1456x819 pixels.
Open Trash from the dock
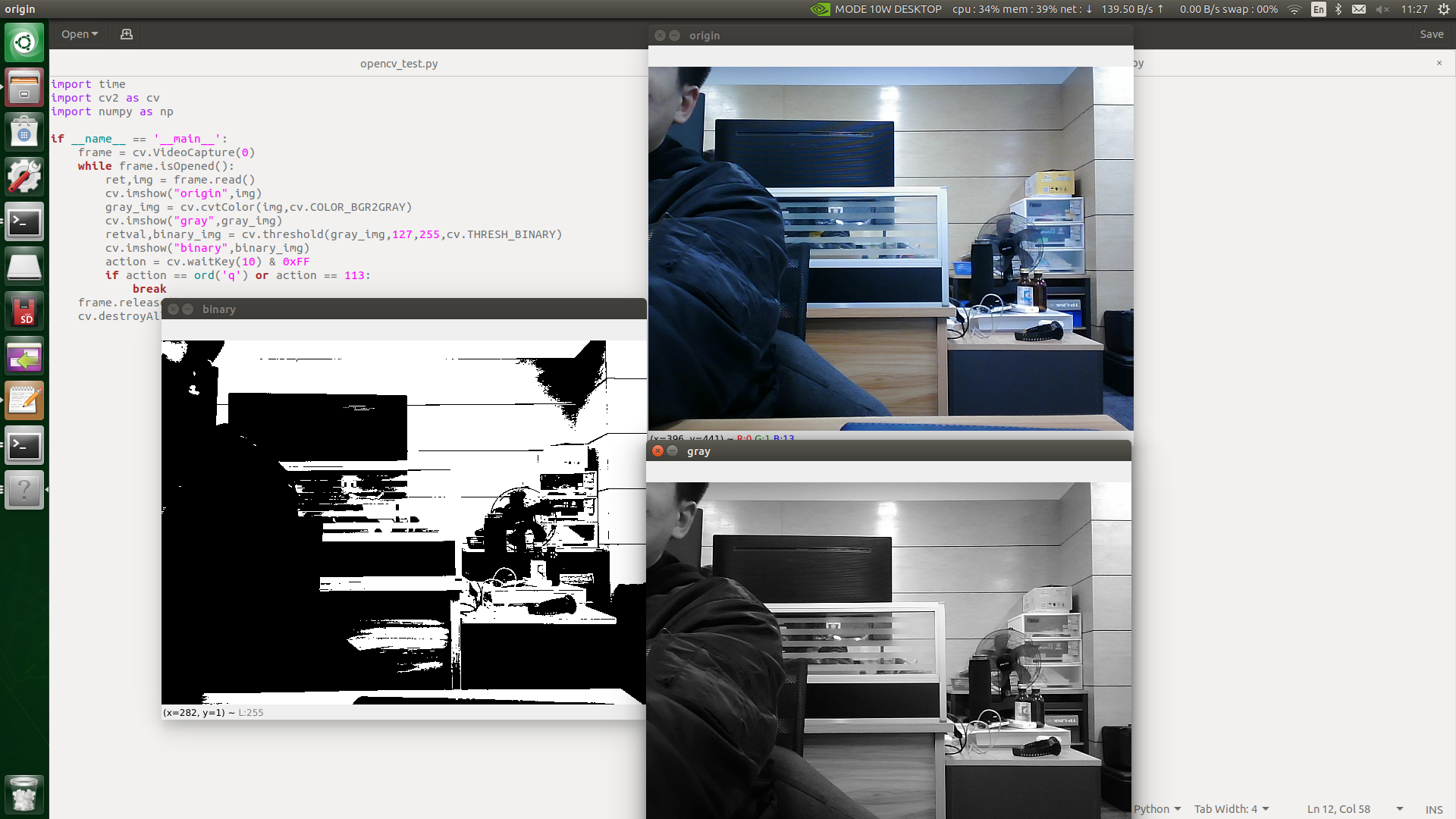24,794
